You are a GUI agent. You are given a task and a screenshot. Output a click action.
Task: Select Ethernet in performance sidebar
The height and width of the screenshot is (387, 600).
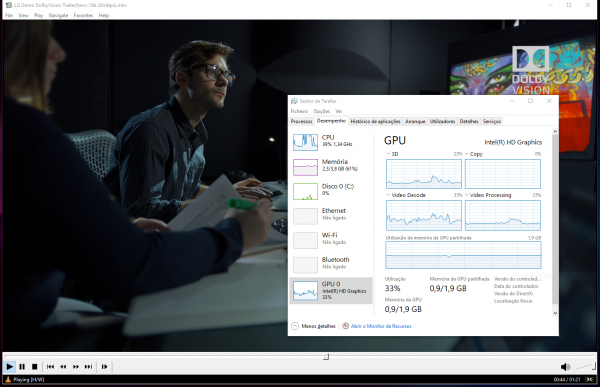click(331, 216)
